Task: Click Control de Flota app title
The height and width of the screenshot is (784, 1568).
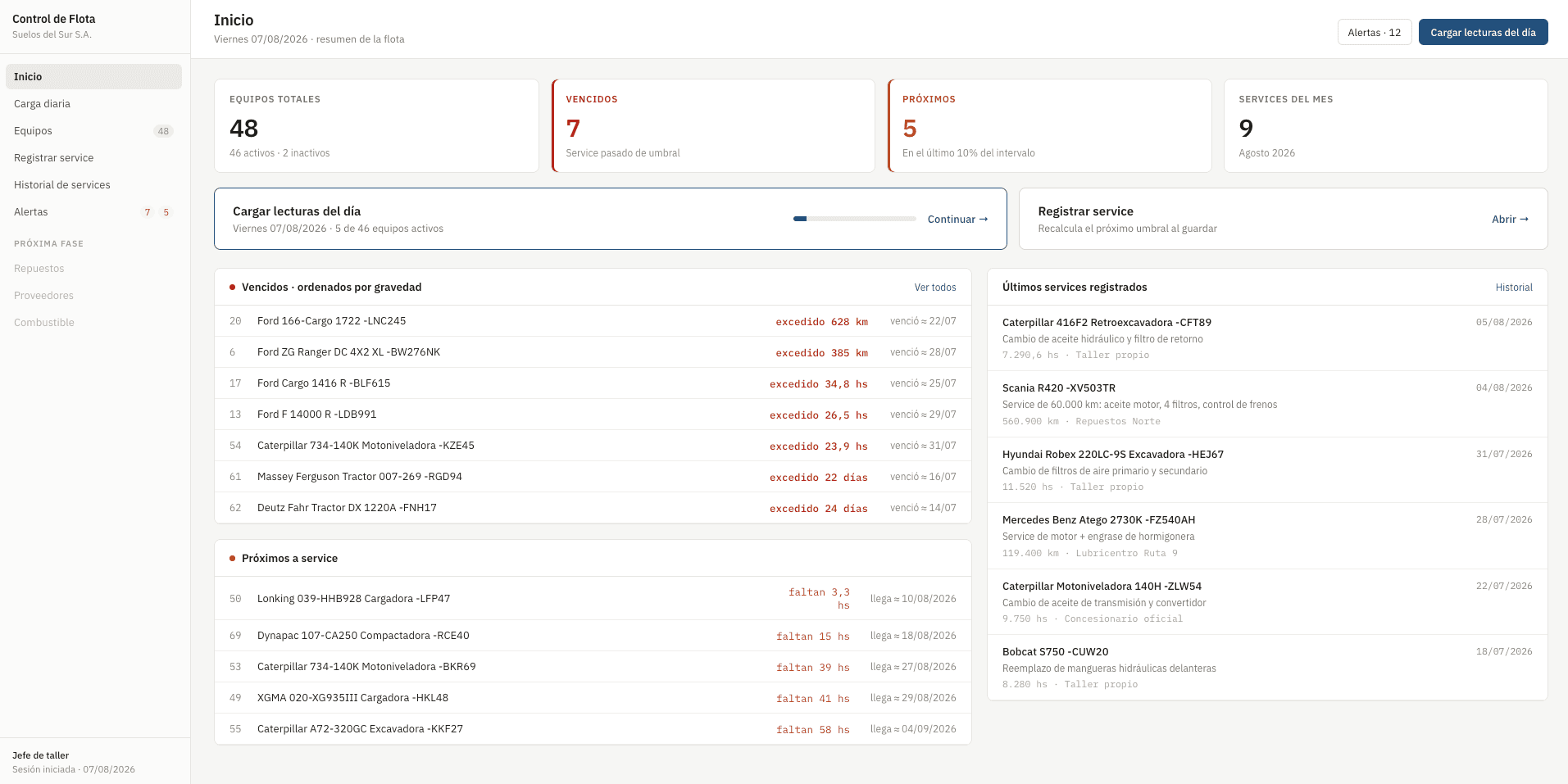Action: pos(54,19)
